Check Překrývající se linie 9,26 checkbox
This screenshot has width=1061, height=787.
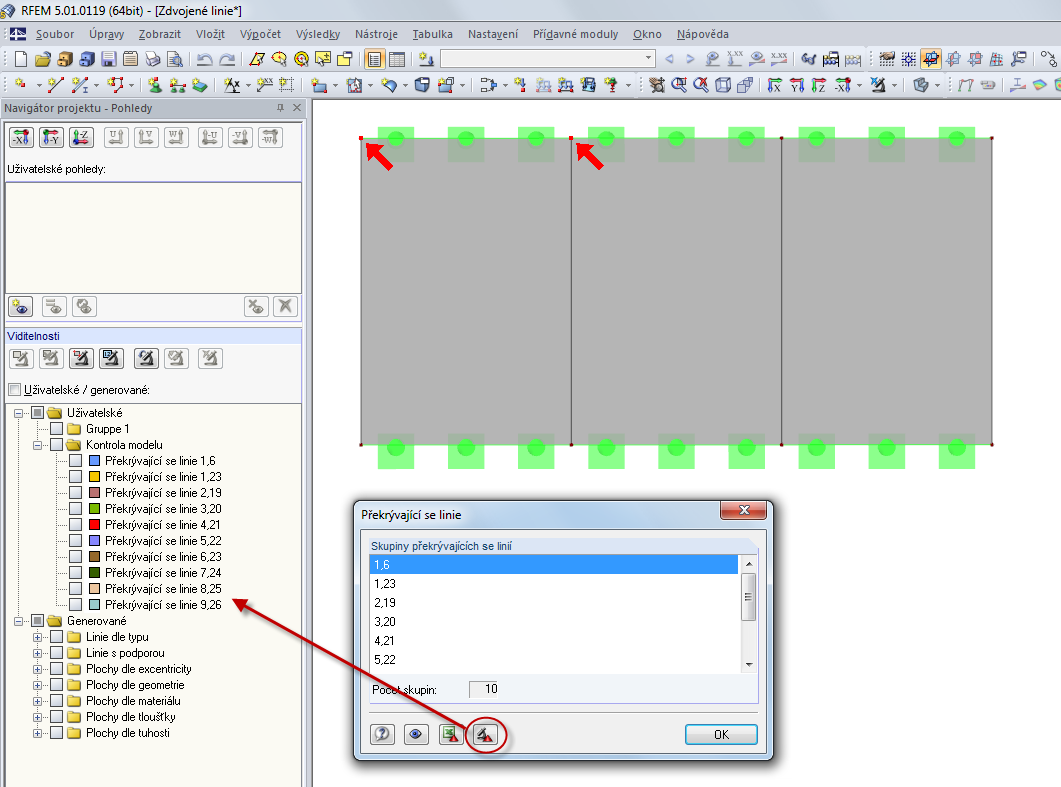pyautogui.click(x=76, y=605)
